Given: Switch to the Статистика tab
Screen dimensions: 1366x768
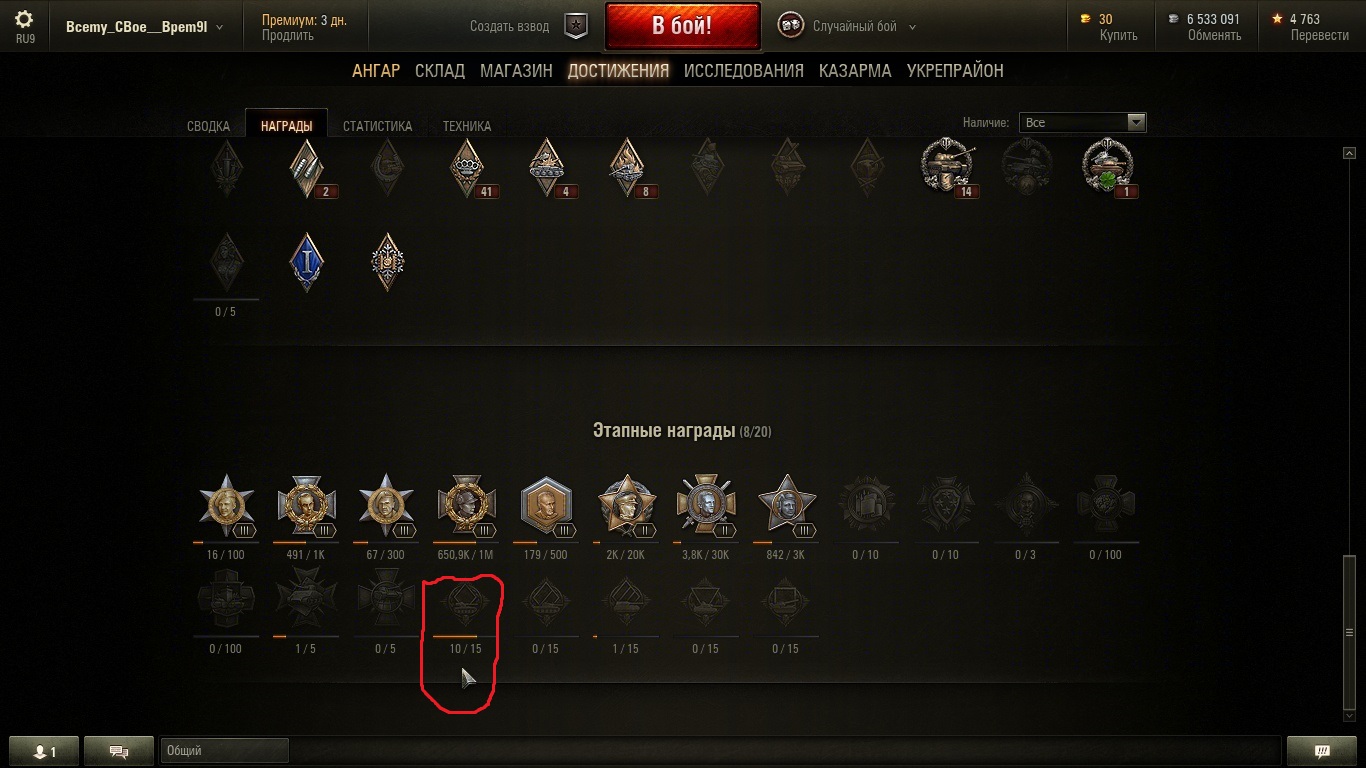Looking at the screenshot, I should 377,127.
